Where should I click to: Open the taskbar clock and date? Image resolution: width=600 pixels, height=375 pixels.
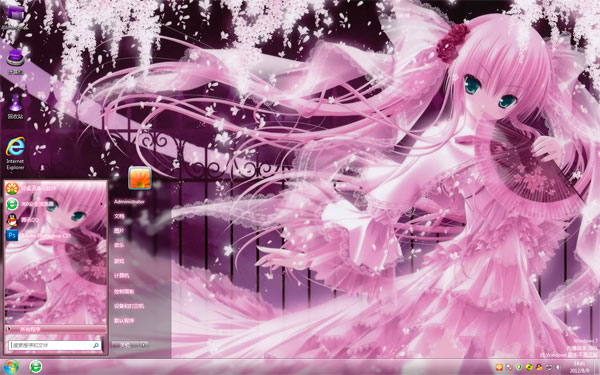(579, 367)
